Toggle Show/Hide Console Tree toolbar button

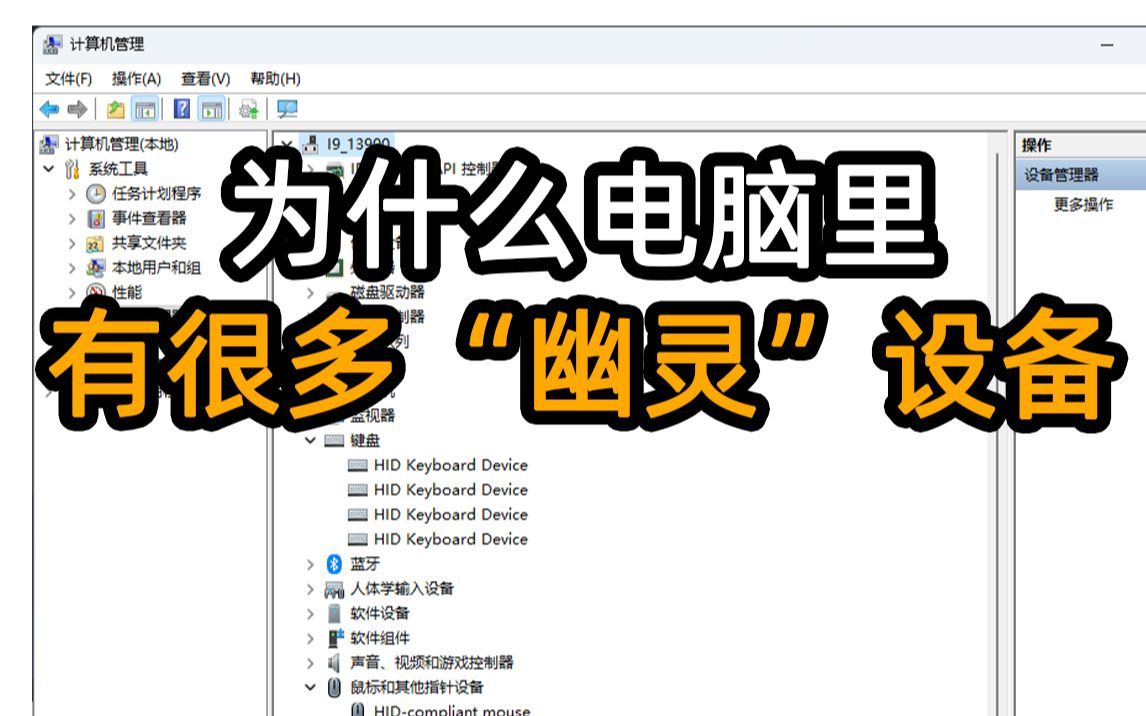coord(145,109)
